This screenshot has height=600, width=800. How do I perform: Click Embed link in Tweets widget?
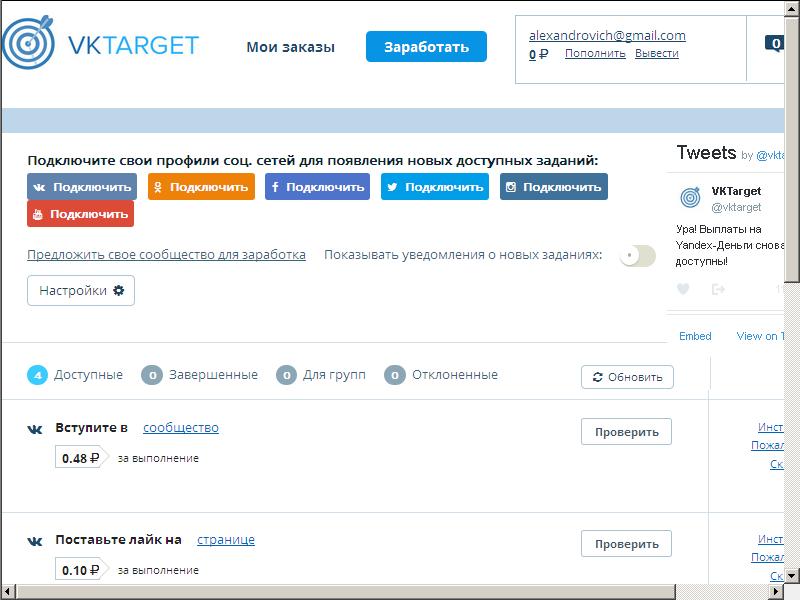tap(695, 336)
